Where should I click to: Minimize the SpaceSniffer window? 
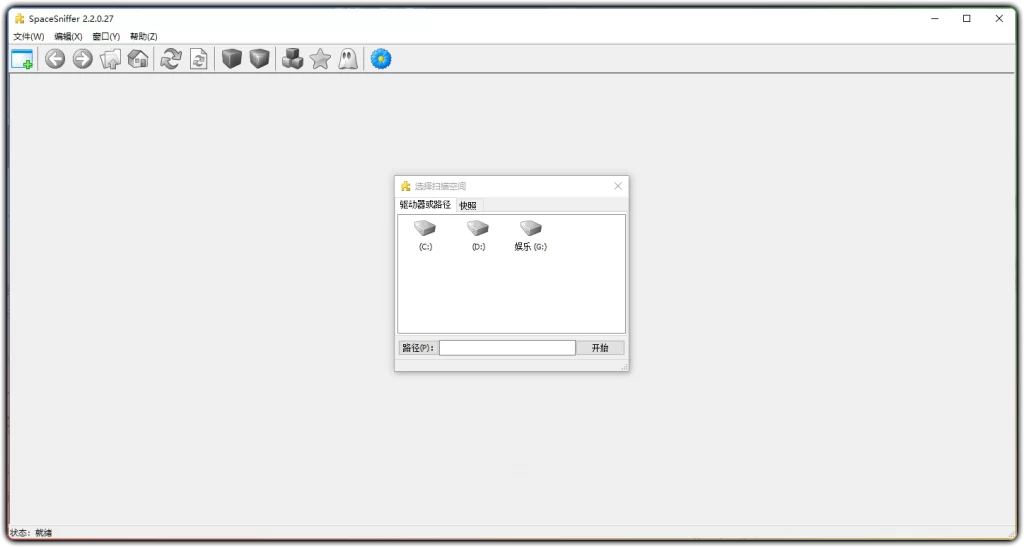tap(935, 18)
